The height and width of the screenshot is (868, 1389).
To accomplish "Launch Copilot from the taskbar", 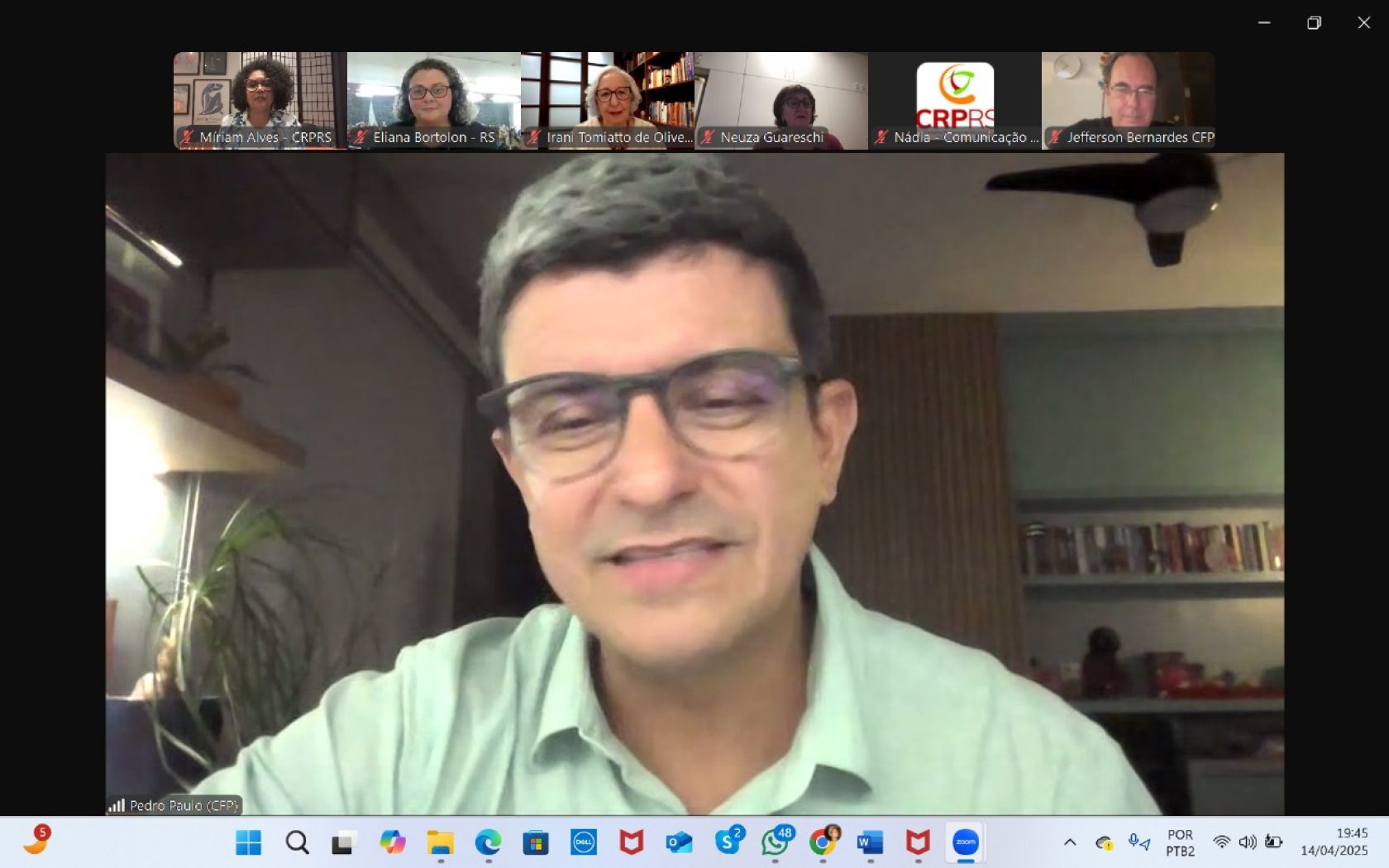I will click(393, 842).
